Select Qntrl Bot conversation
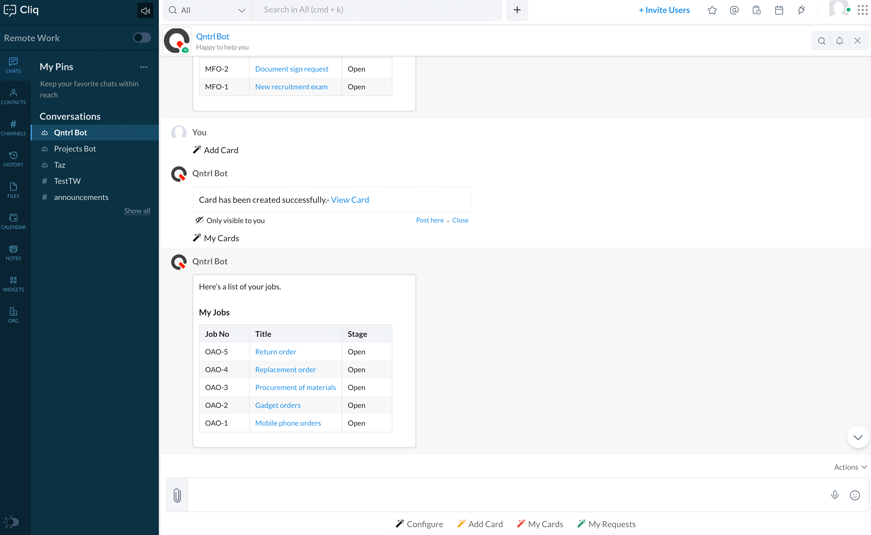The width and height of the screenshot is (871, 535). click(95, 133)
